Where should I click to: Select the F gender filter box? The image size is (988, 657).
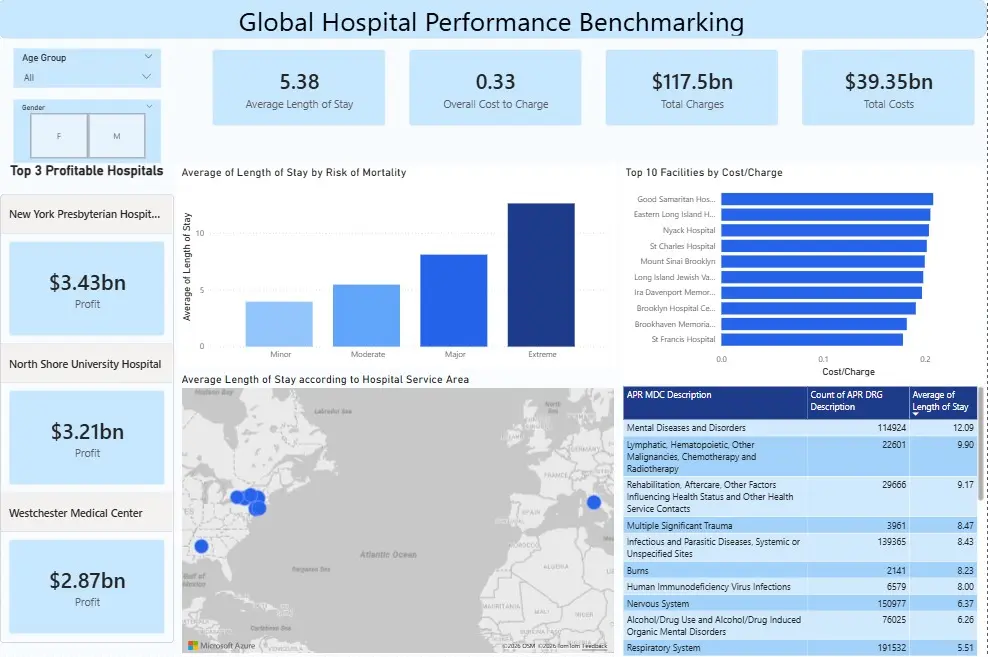tap(59, 135)
